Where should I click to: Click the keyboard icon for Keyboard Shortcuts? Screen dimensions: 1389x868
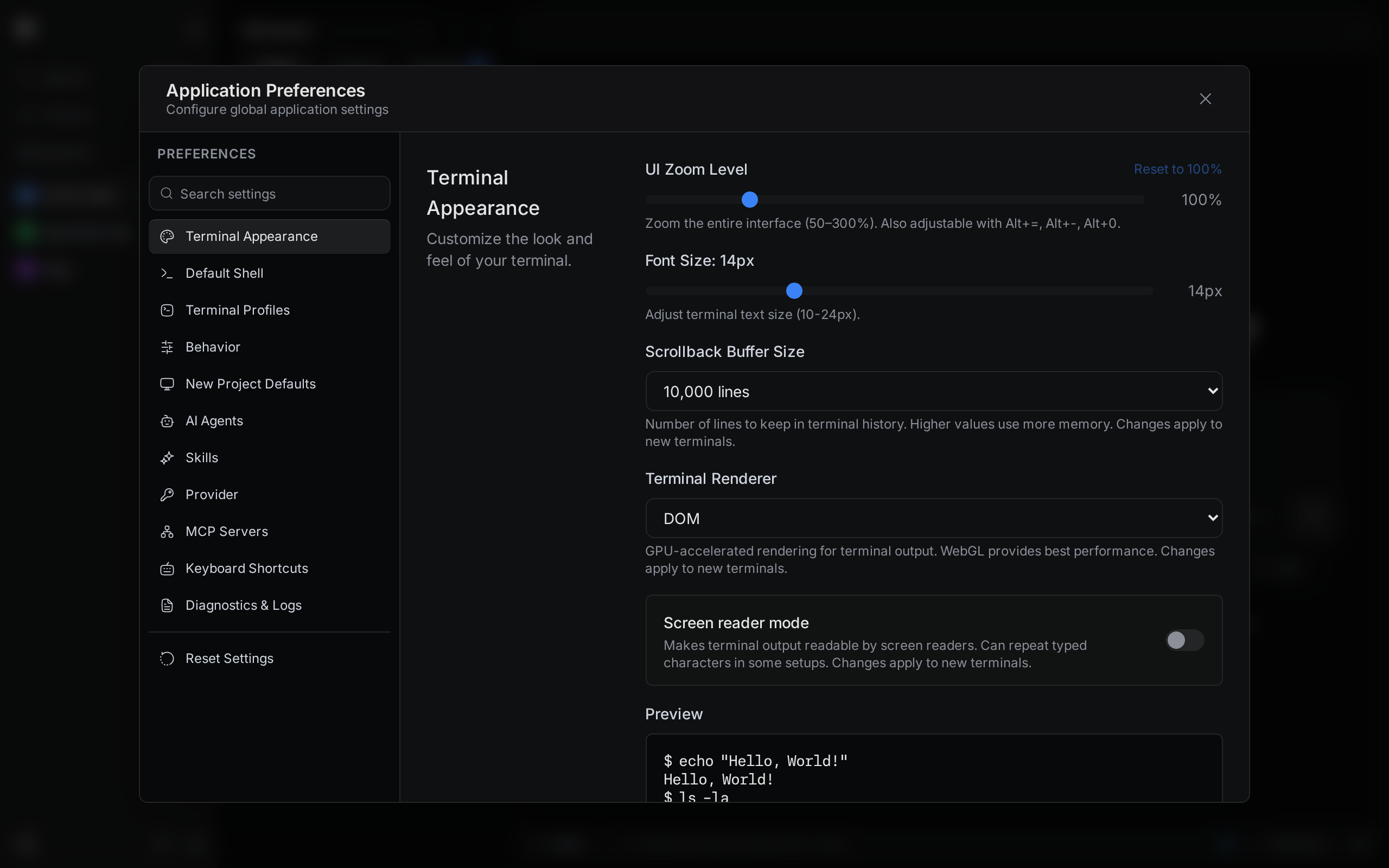[x=167, y=569]
